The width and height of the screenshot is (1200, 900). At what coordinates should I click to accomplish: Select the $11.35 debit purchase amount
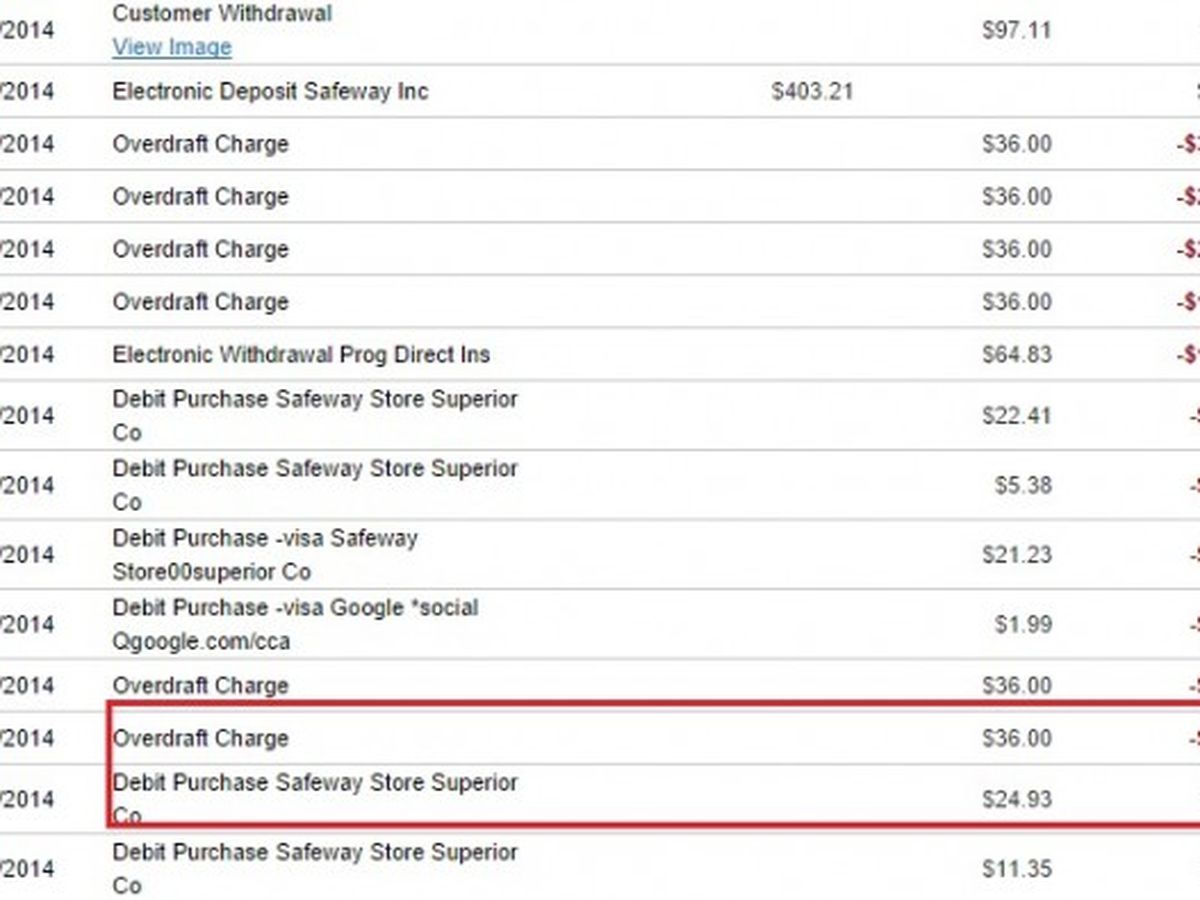(x=1016, y=869)
